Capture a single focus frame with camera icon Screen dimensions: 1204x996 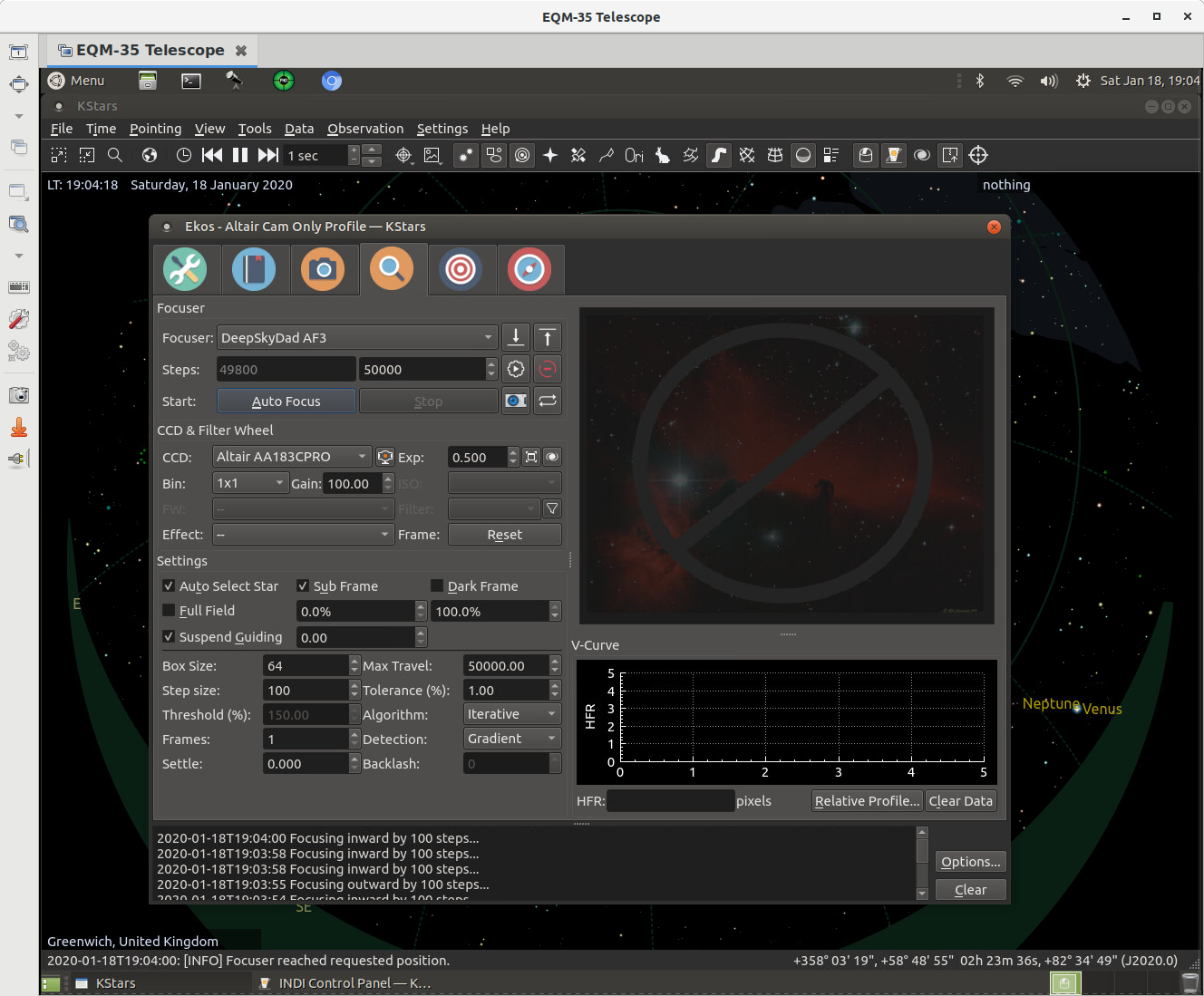[515, 400]
